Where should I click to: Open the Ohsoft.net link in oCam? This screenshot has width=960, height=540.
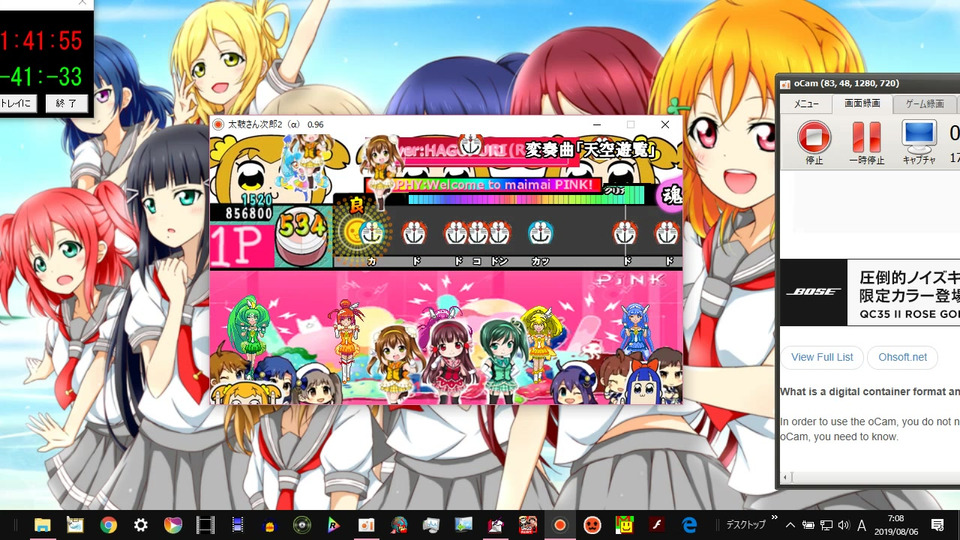pos(902,357)
